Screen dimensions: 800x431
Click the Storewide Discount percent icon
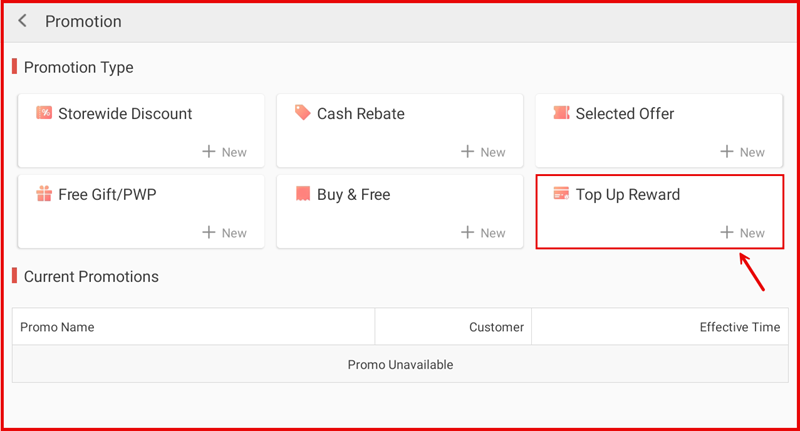[x=44, y=113]
